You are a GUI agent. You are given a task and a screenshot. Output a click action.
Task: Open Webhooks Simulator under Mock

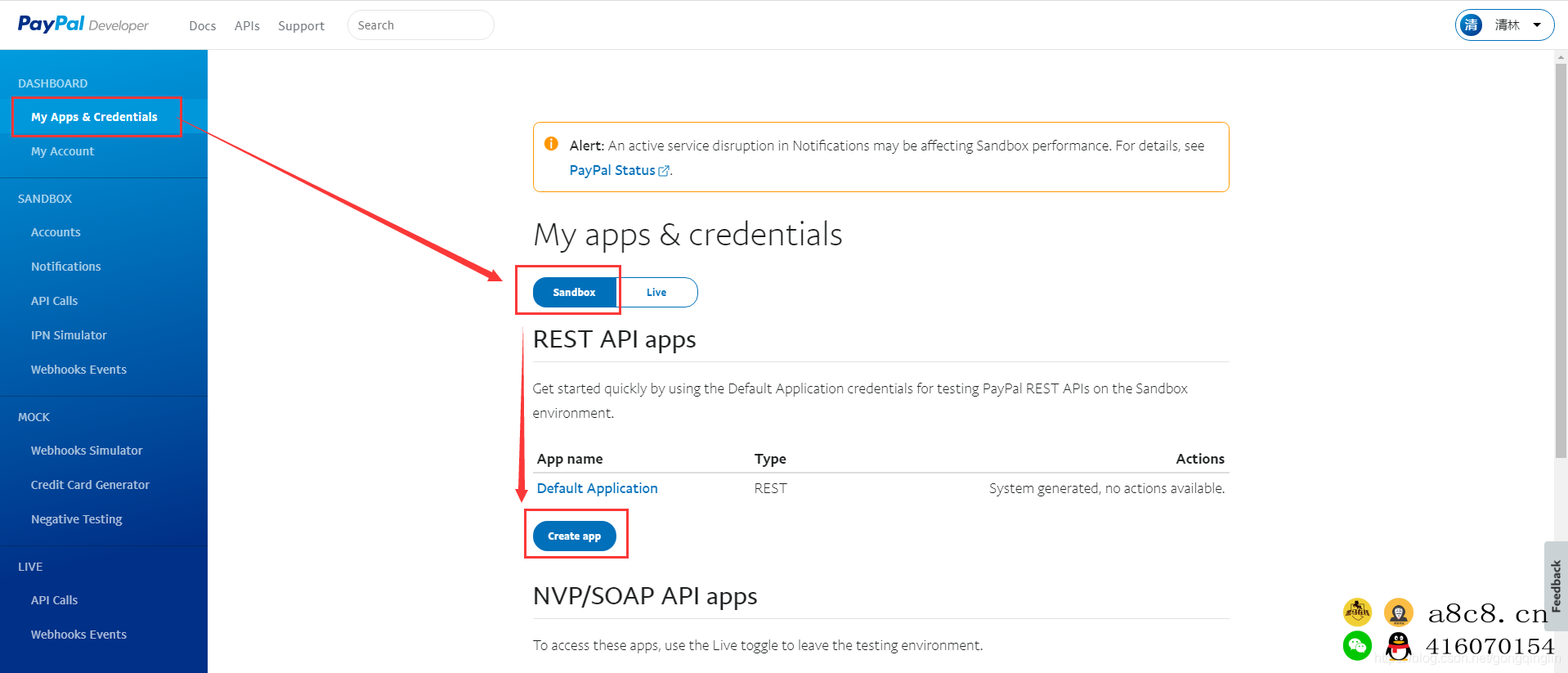click(x=87, y=451)
